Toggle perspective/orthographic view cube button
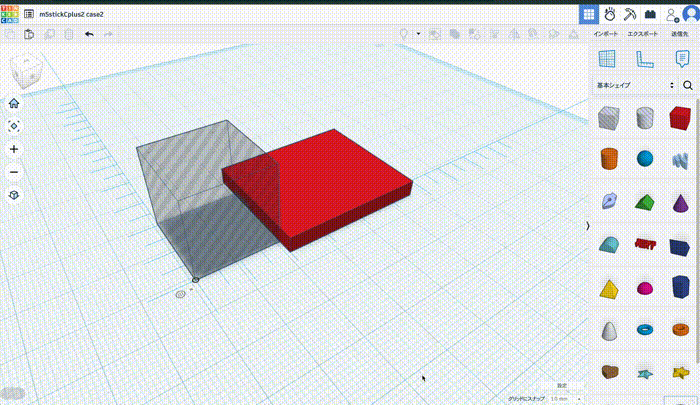This screenshot has height=405, width=700. coord(14,195)
